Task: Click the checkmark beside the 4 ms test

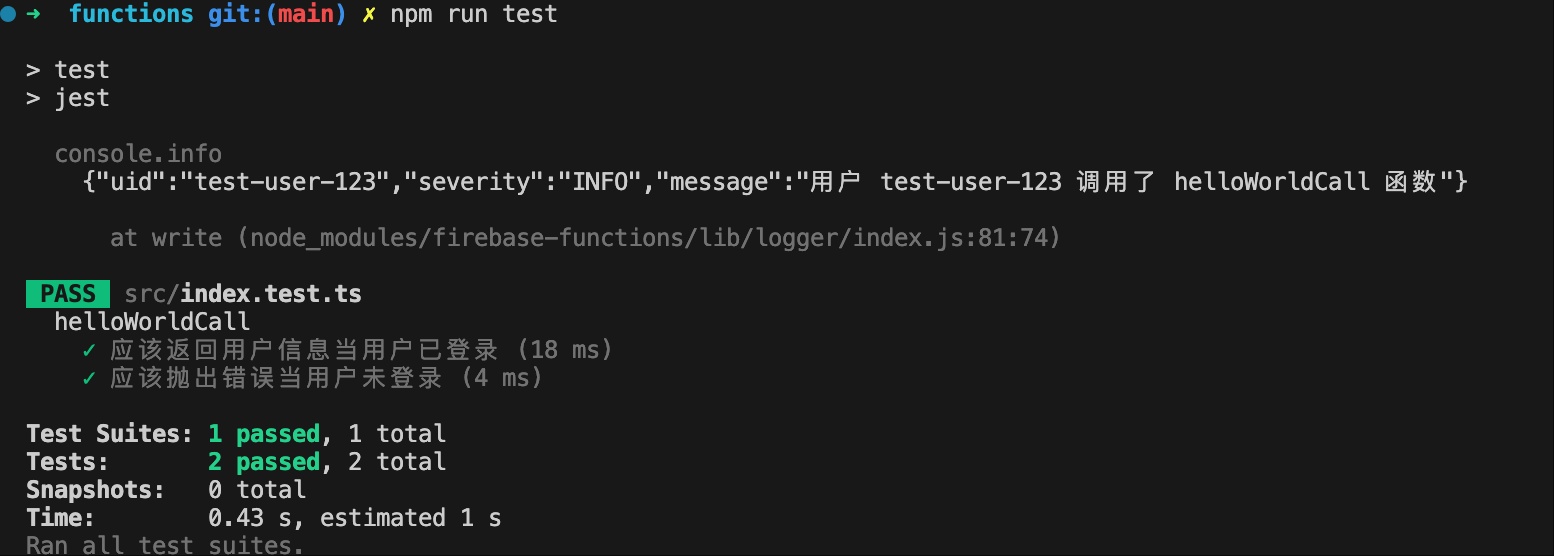Action: click(89, 378)
